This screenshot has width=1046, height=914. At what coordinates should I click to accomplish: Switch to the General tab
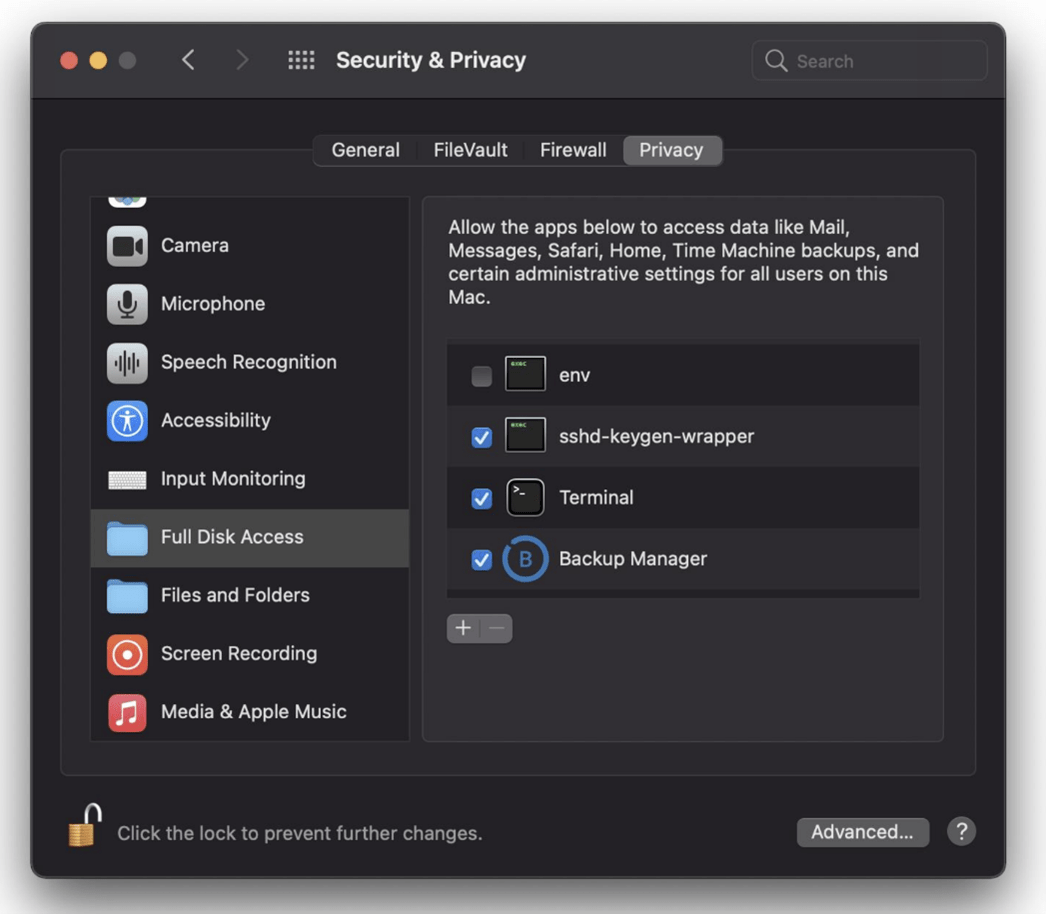(366, 150)
